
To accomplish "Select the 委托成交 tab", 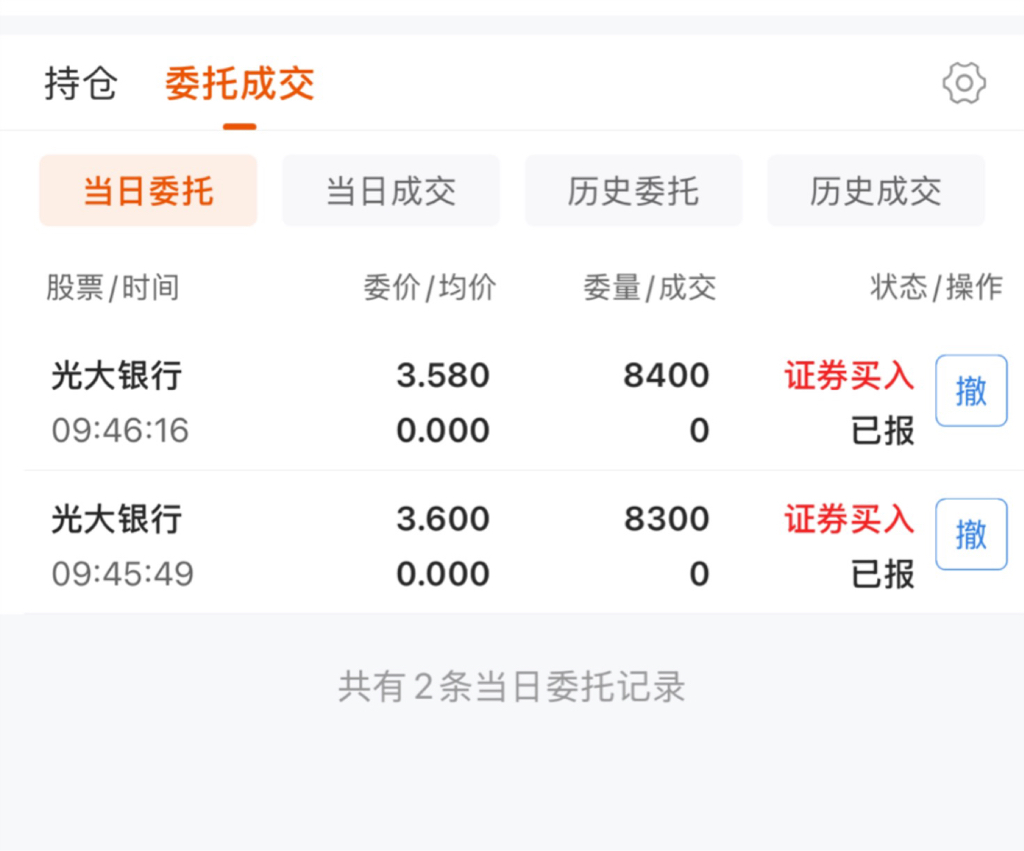I will pos(239,84).
